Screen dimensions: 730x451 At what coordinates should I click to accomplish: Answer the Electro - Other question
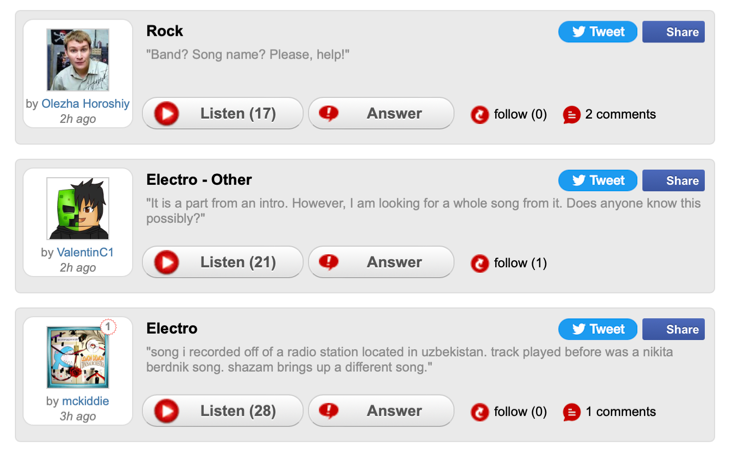point(381,263)
